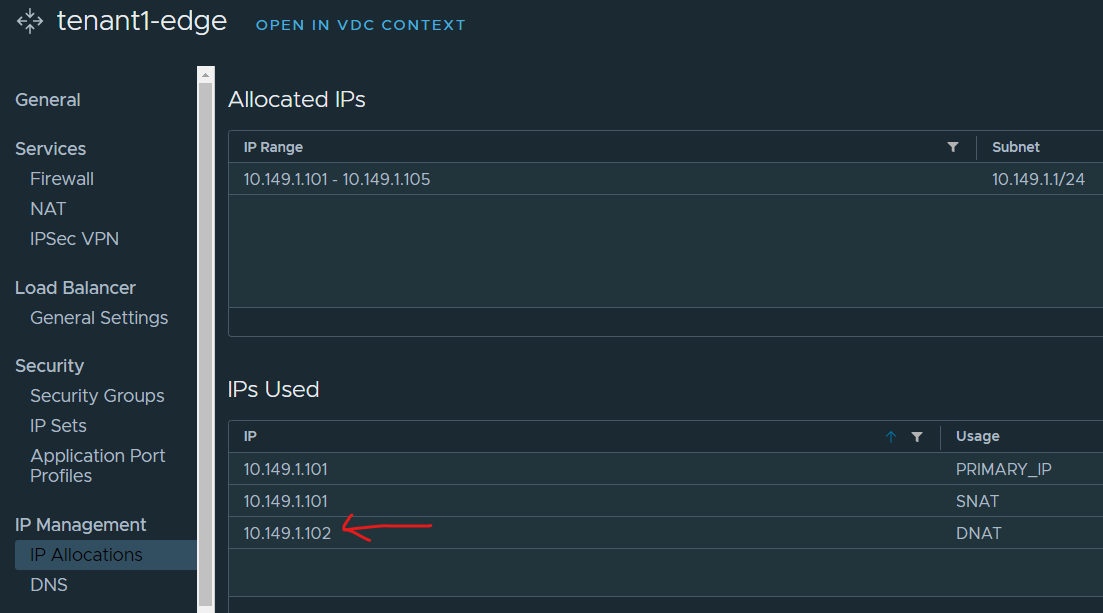Image resolution: width=1103 pixels, height=613 pixels.
Task: Open the NAT page
Action: 48,209
